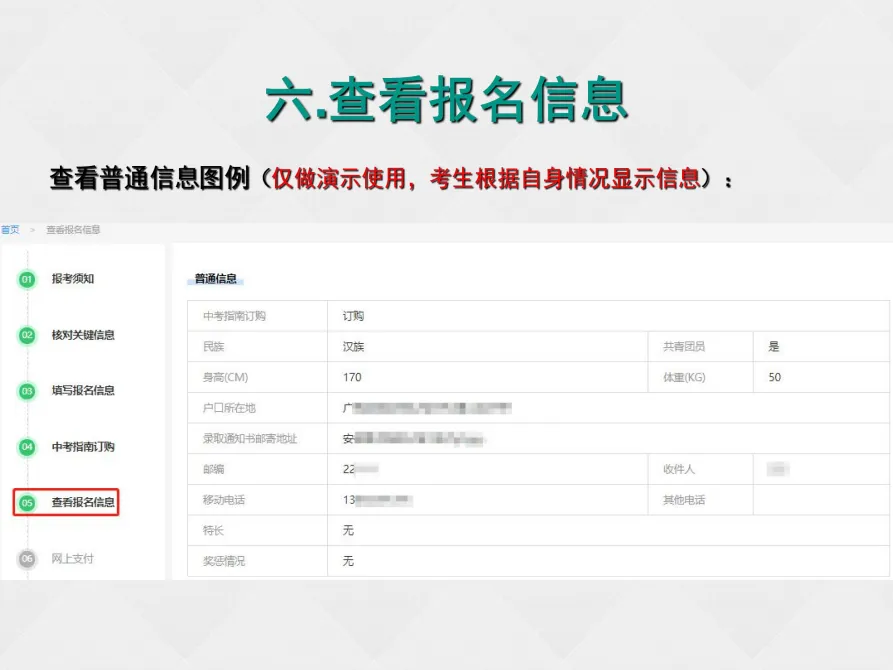The width and height of the screenshot is (893, 670).
Task: Click 查看报名信息 breadcrumb text
Action: click(73, 230)
